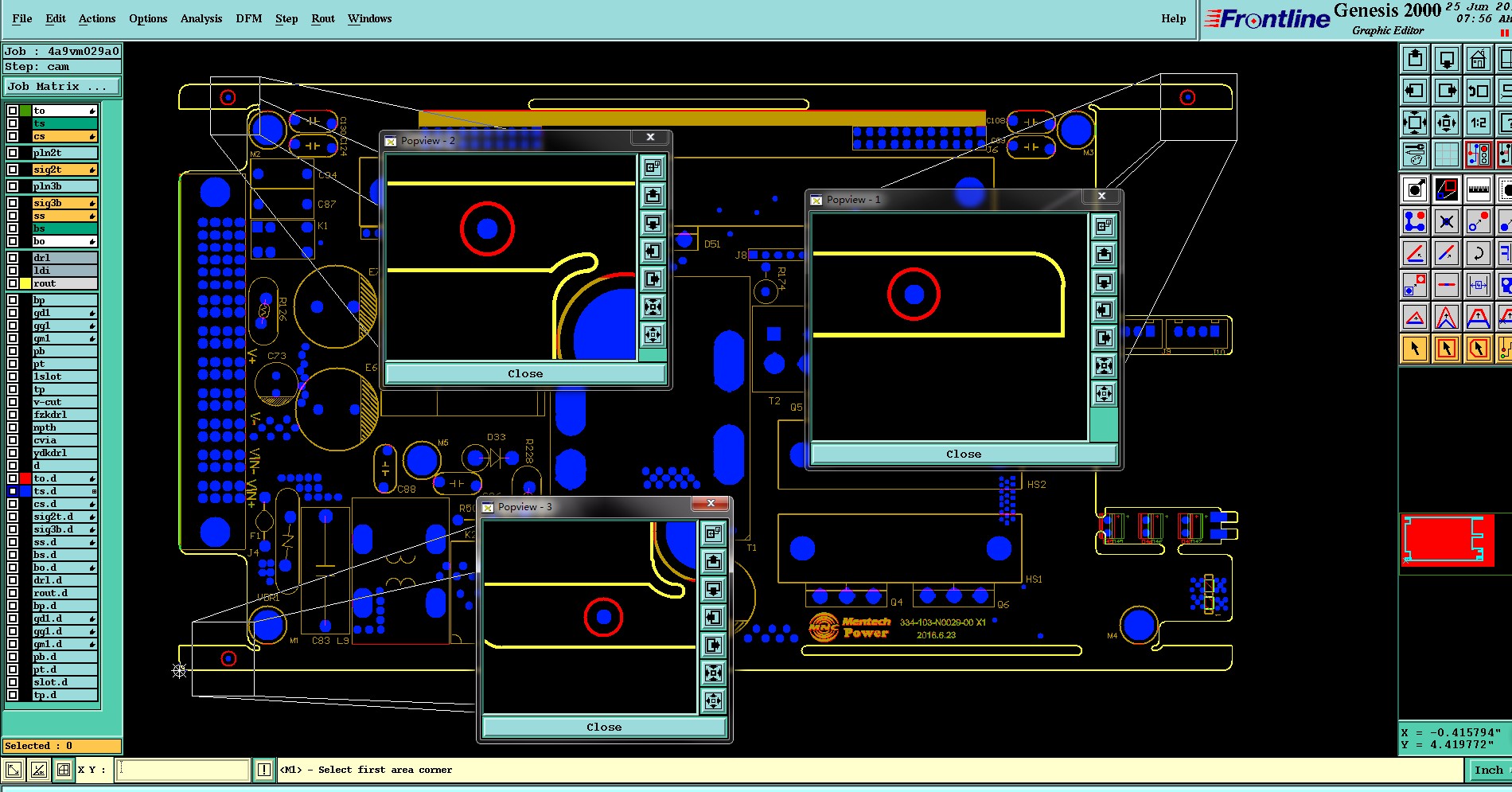Viewport: 1512px width, 792px height.
Task: Toggle the checkbox for layer pln2t
Action: point(13,153)
